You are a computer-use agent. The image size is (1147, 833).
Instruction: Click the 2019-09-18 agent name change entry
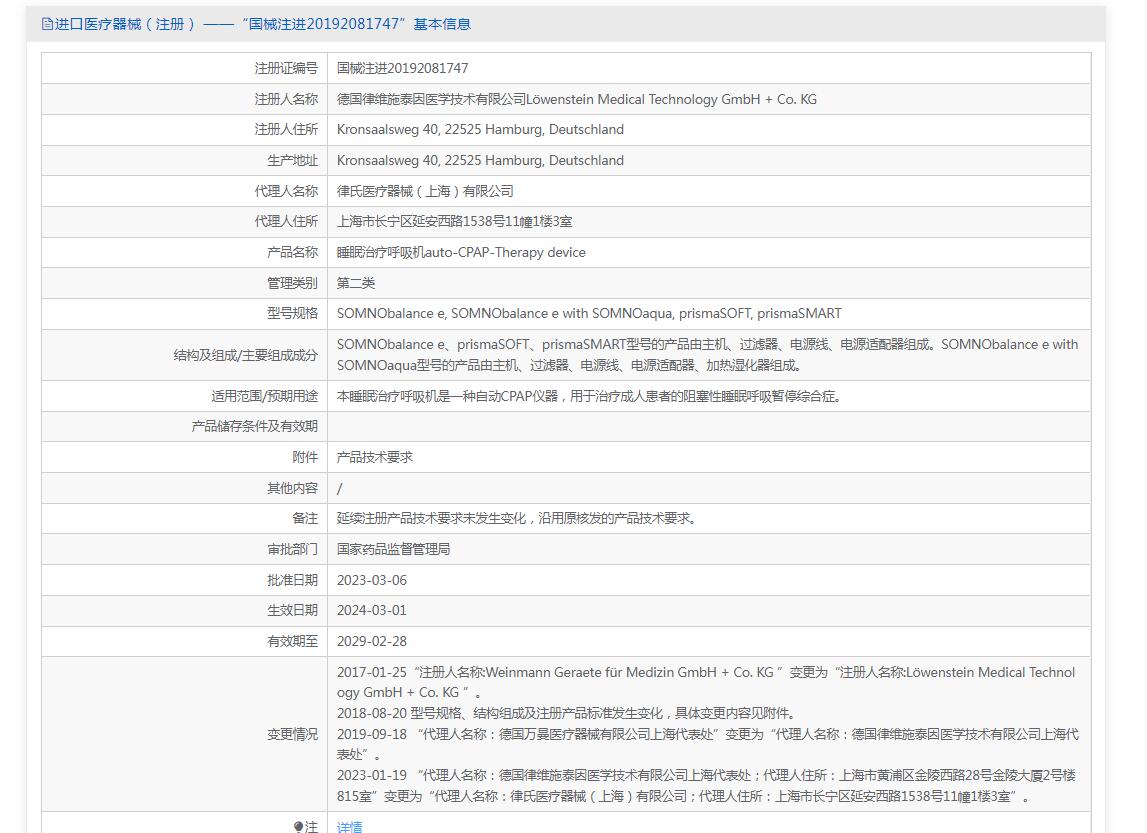707,744
